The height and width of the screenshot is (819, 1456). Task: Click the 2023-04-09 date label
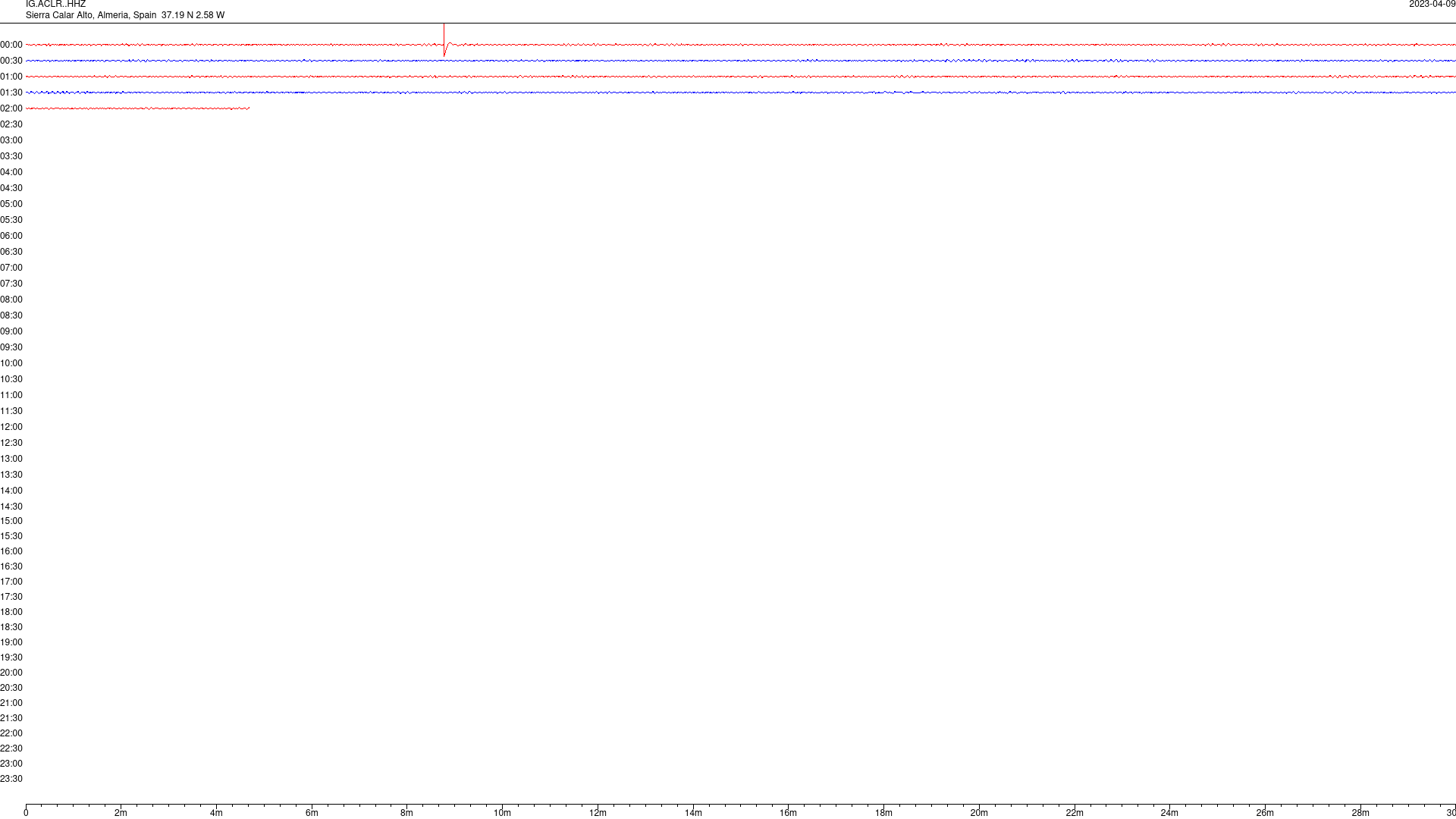click(1432, 5)
